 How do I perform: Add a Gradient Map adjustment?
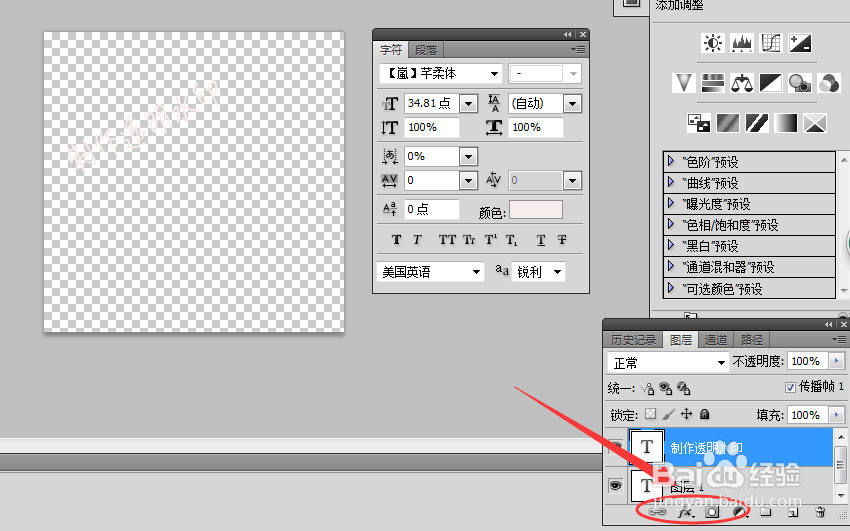tap(785, 124)
